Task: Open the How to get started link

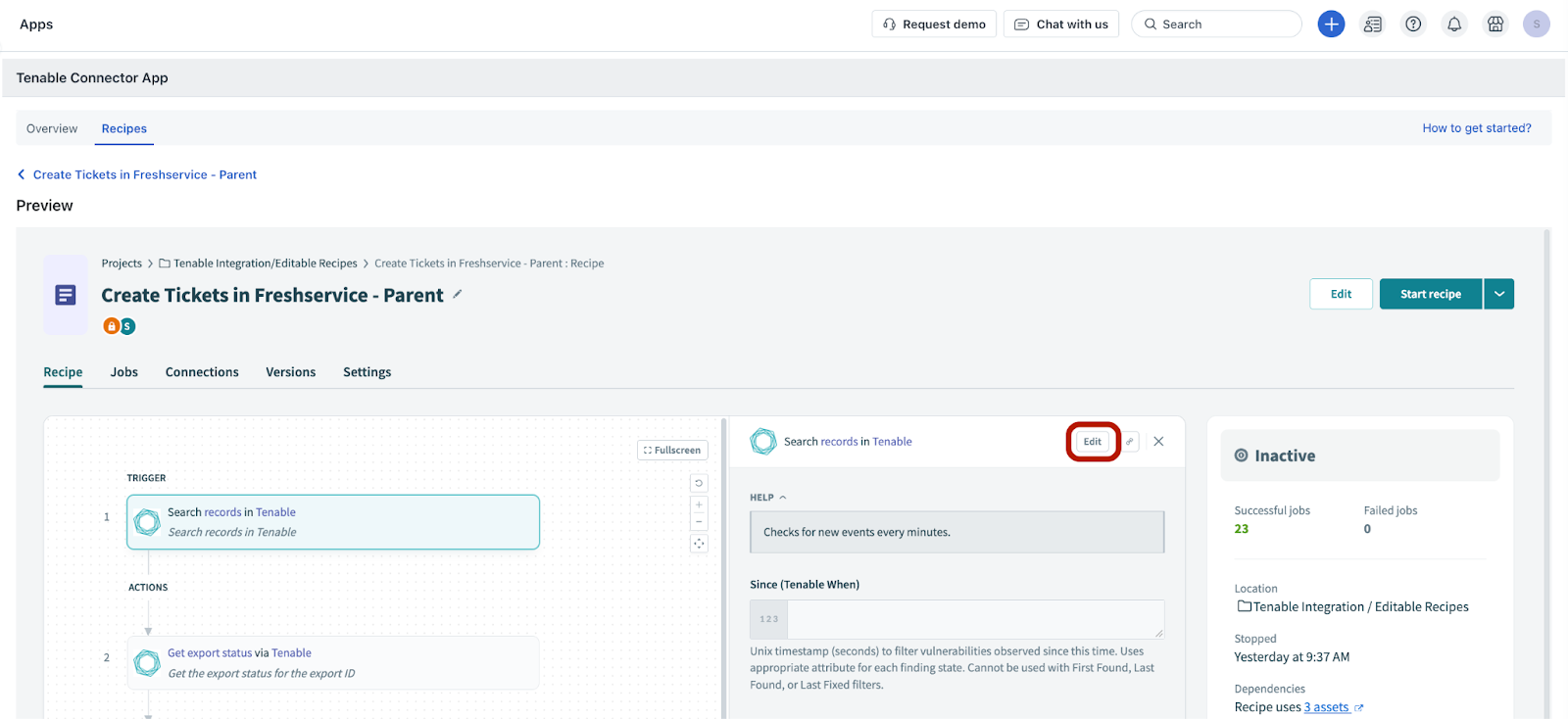Action: click(1477, 128)
